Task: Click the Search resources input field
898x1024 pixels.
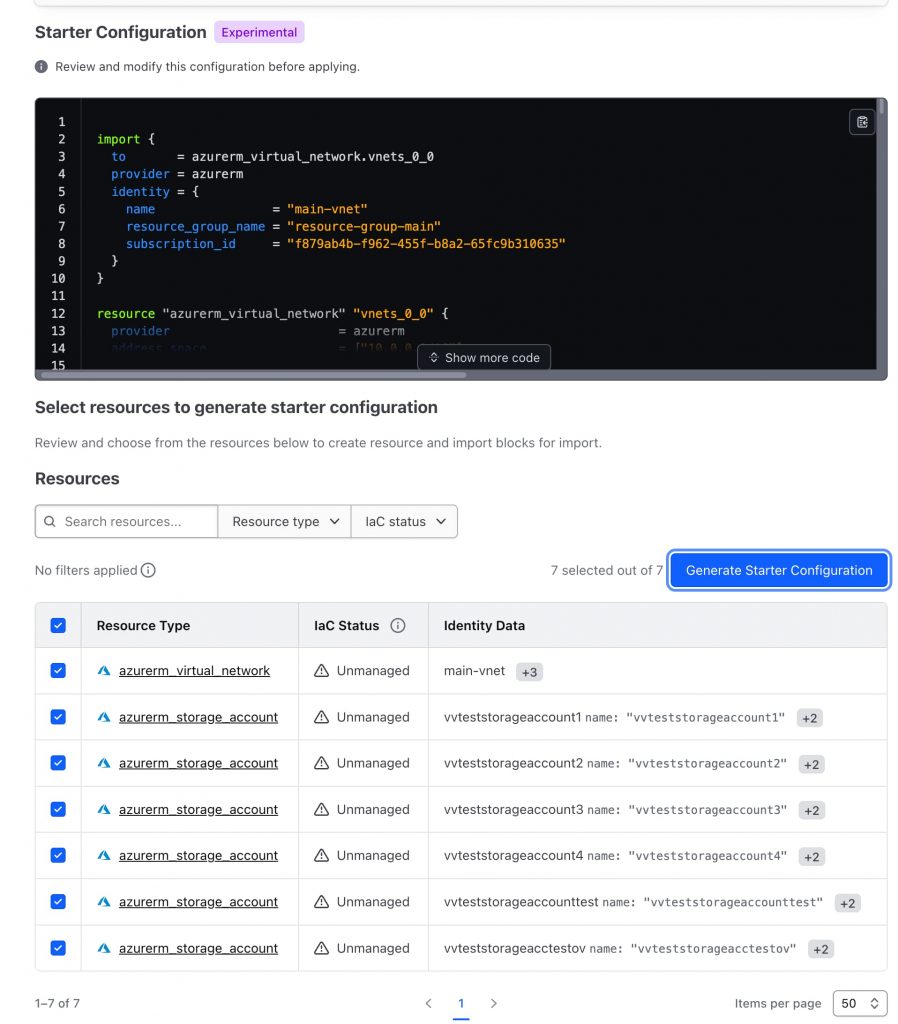Action: (135, 522)
